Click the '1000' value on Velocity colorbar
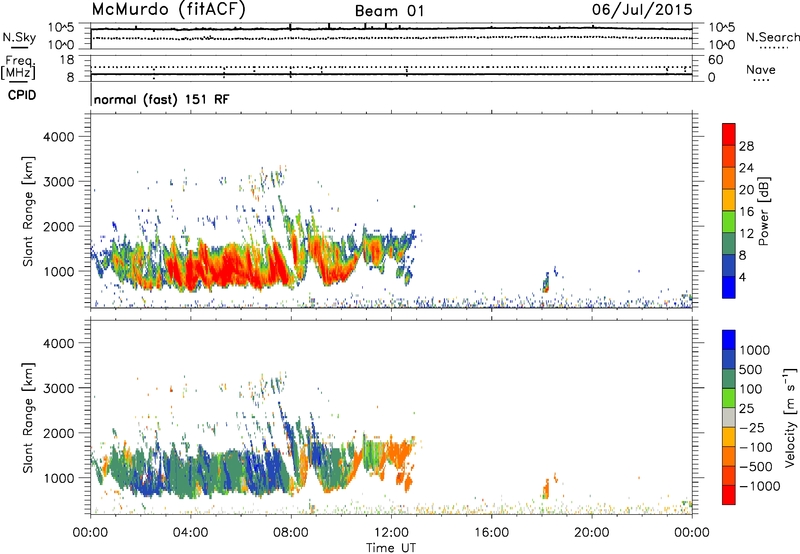This screenshot has width=800, height=554. coord(754,350)
